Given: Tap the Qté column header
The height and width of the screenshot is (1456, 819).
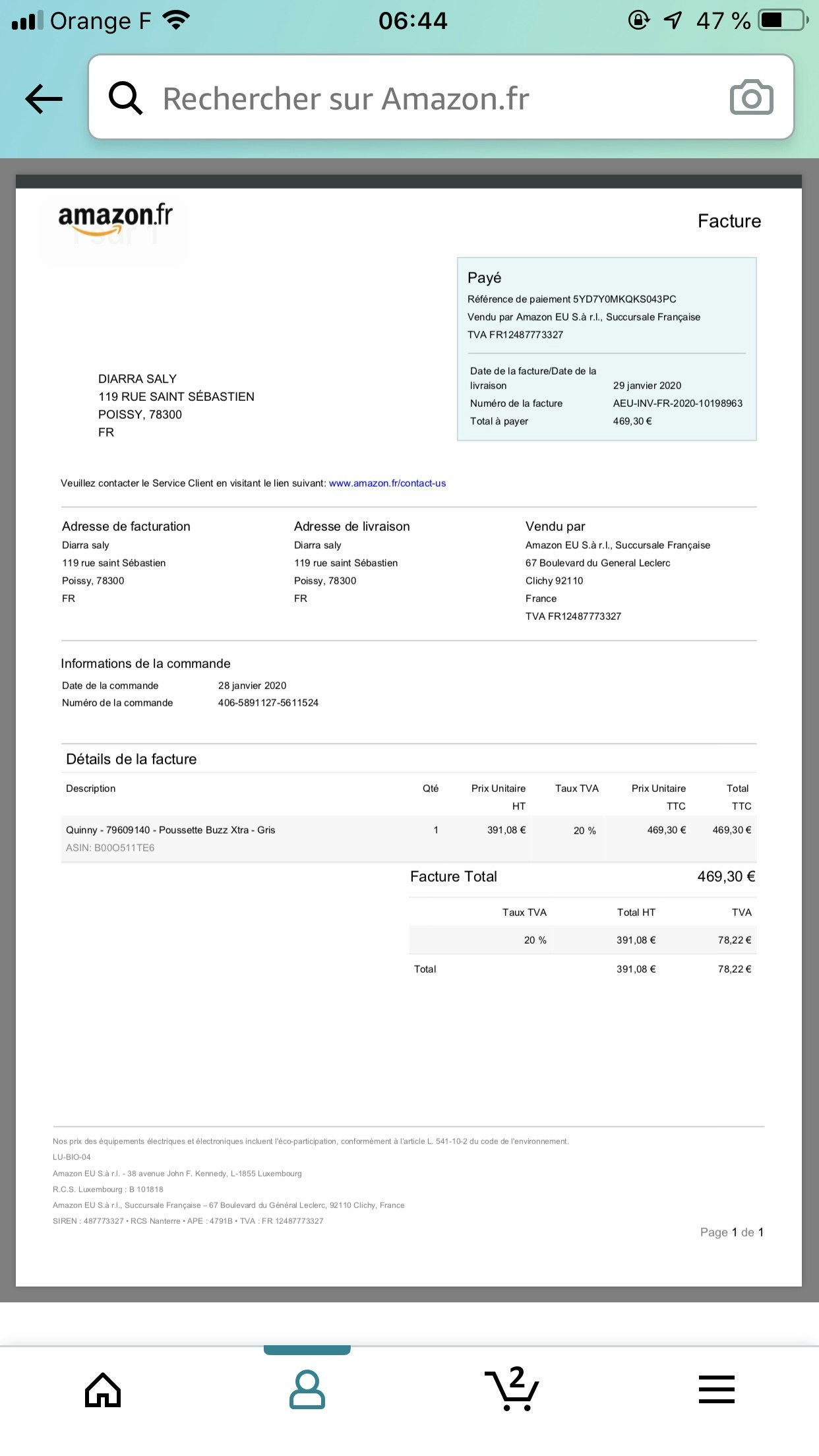Looking at the screenshot, I should pos(431,789).
